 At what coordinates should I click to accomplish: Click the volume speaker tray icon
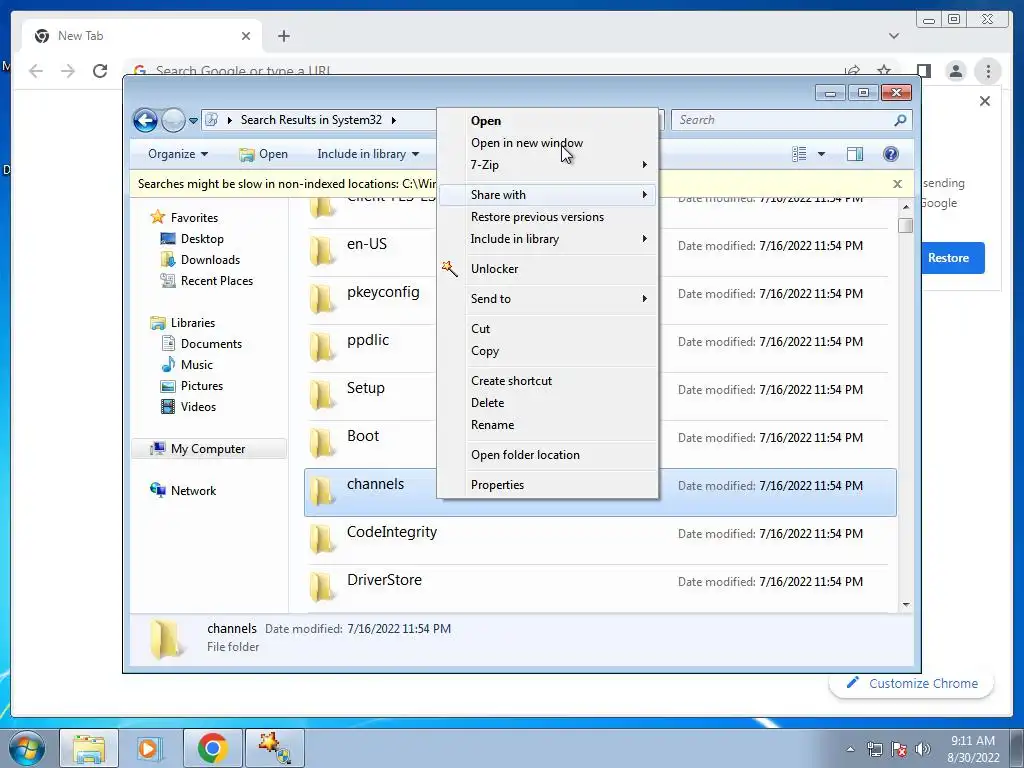pyautogui.click(x=923, y=749)
